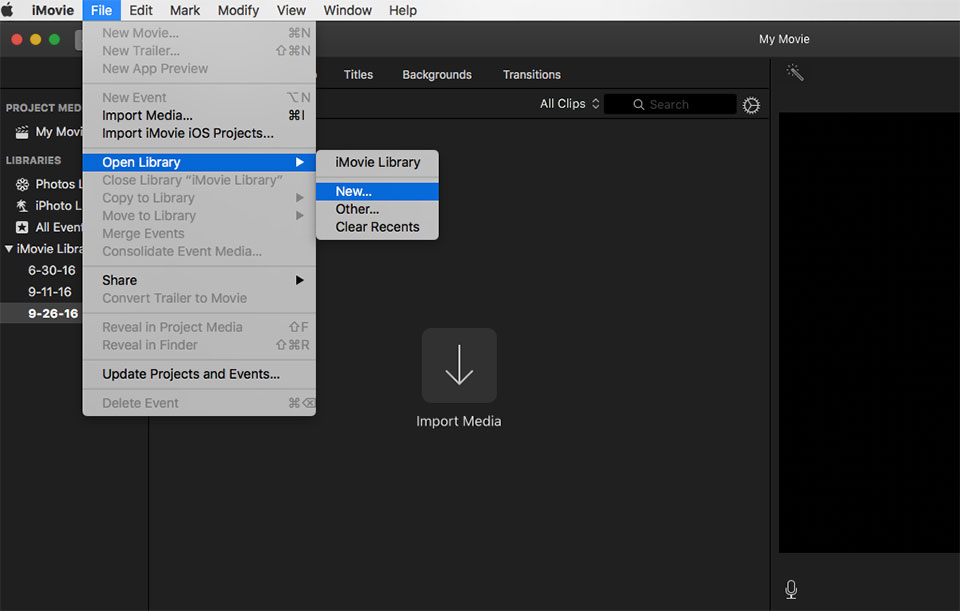Open the browser settings gear

click(751, 105)
